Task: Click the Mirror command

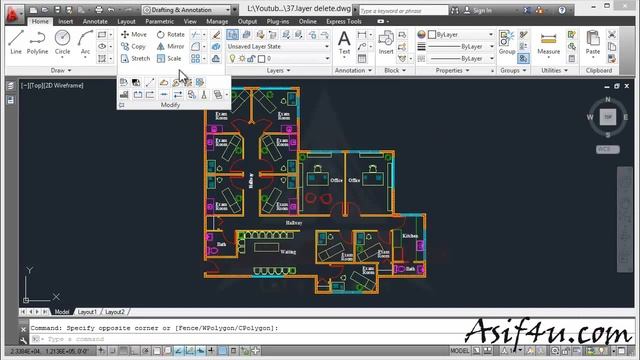Action: pos(171,47)
